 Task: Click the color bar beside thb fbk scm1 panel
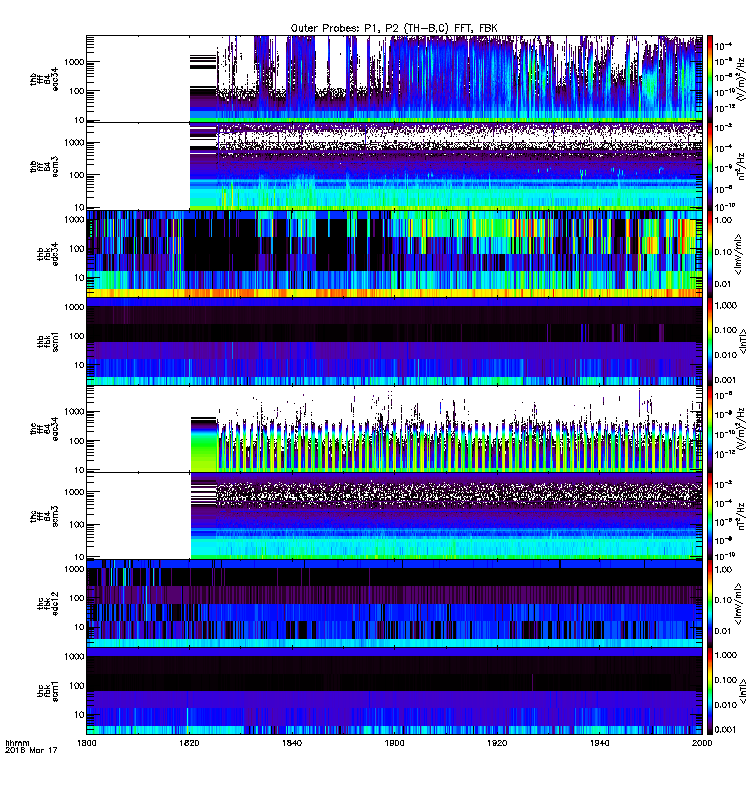click(709, 341)
